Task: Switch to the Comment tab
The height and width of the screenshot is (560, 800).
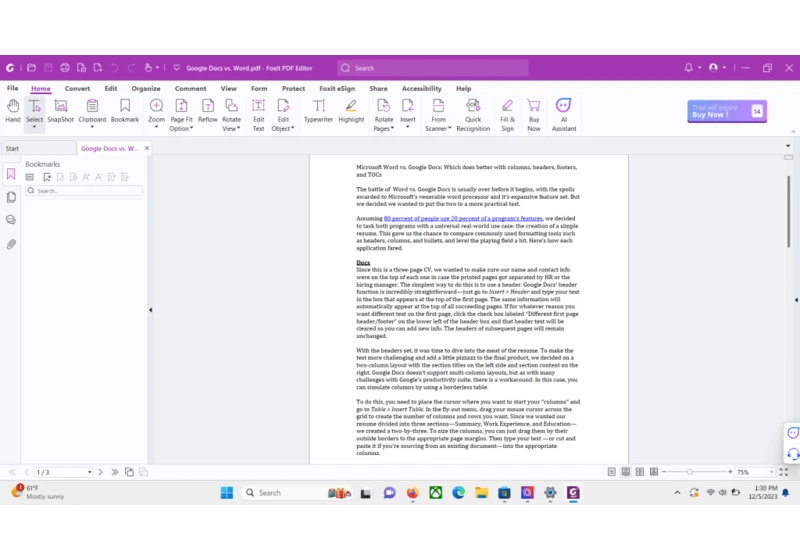Action: (x=190, y=88)
